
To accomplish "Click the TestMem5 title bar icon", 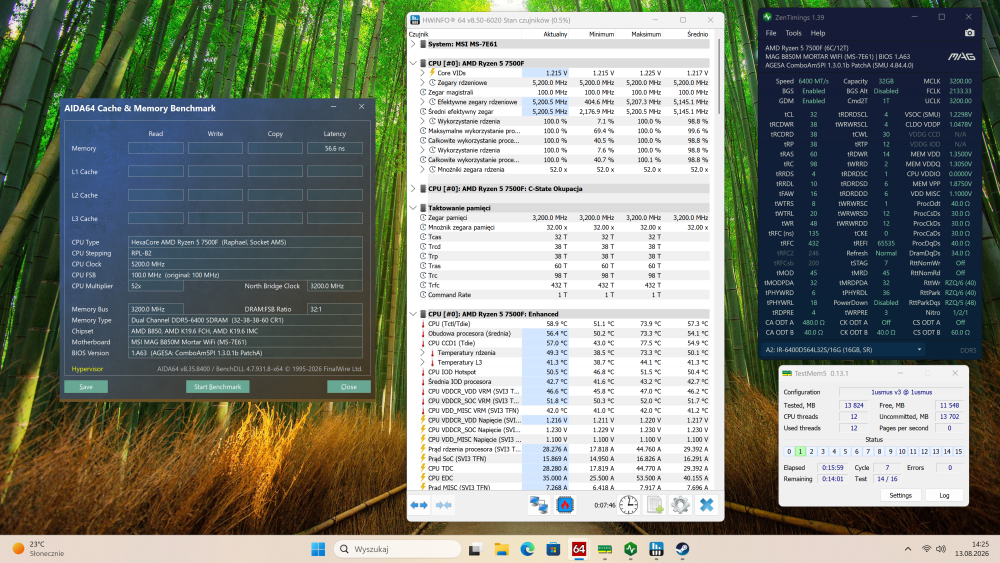I will coord(787,373).
